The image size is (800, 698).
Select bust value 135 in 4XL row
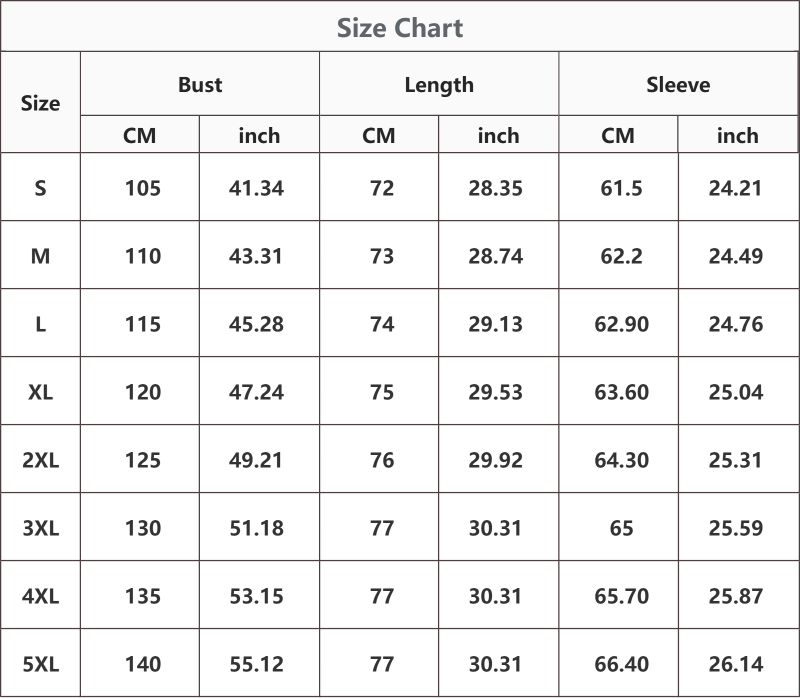[x=143, y=596]
